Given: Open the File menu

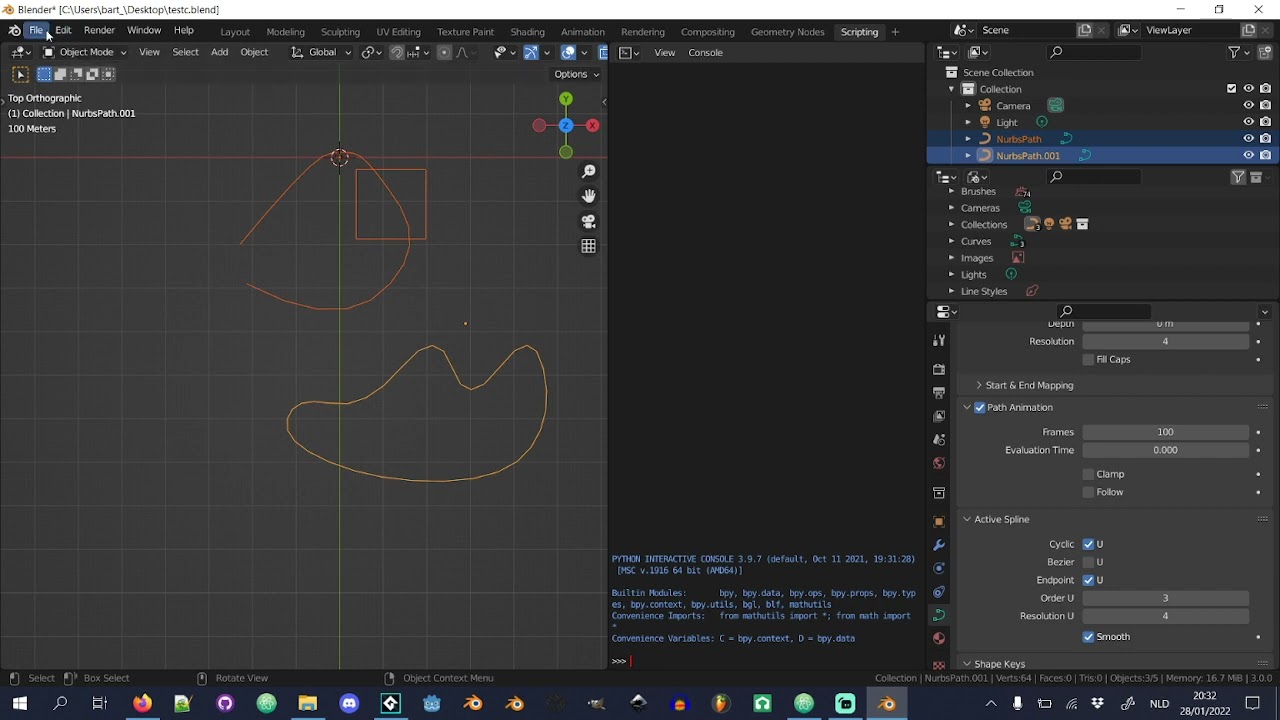Looking at the screenshot, I should click(36, 31).
